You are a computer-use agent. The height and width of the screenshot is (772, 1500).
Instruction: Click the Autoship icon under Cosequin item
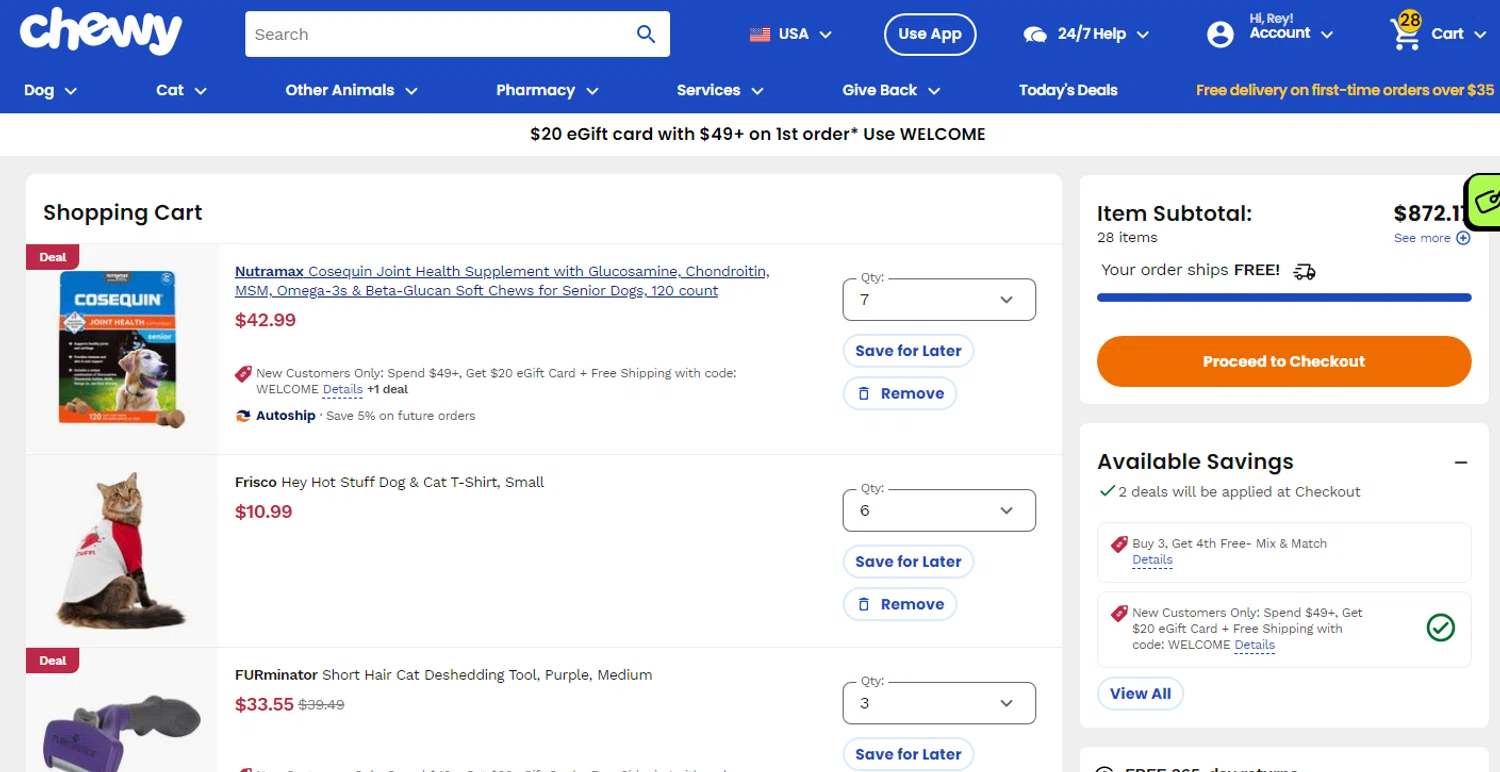pos(243,416)
